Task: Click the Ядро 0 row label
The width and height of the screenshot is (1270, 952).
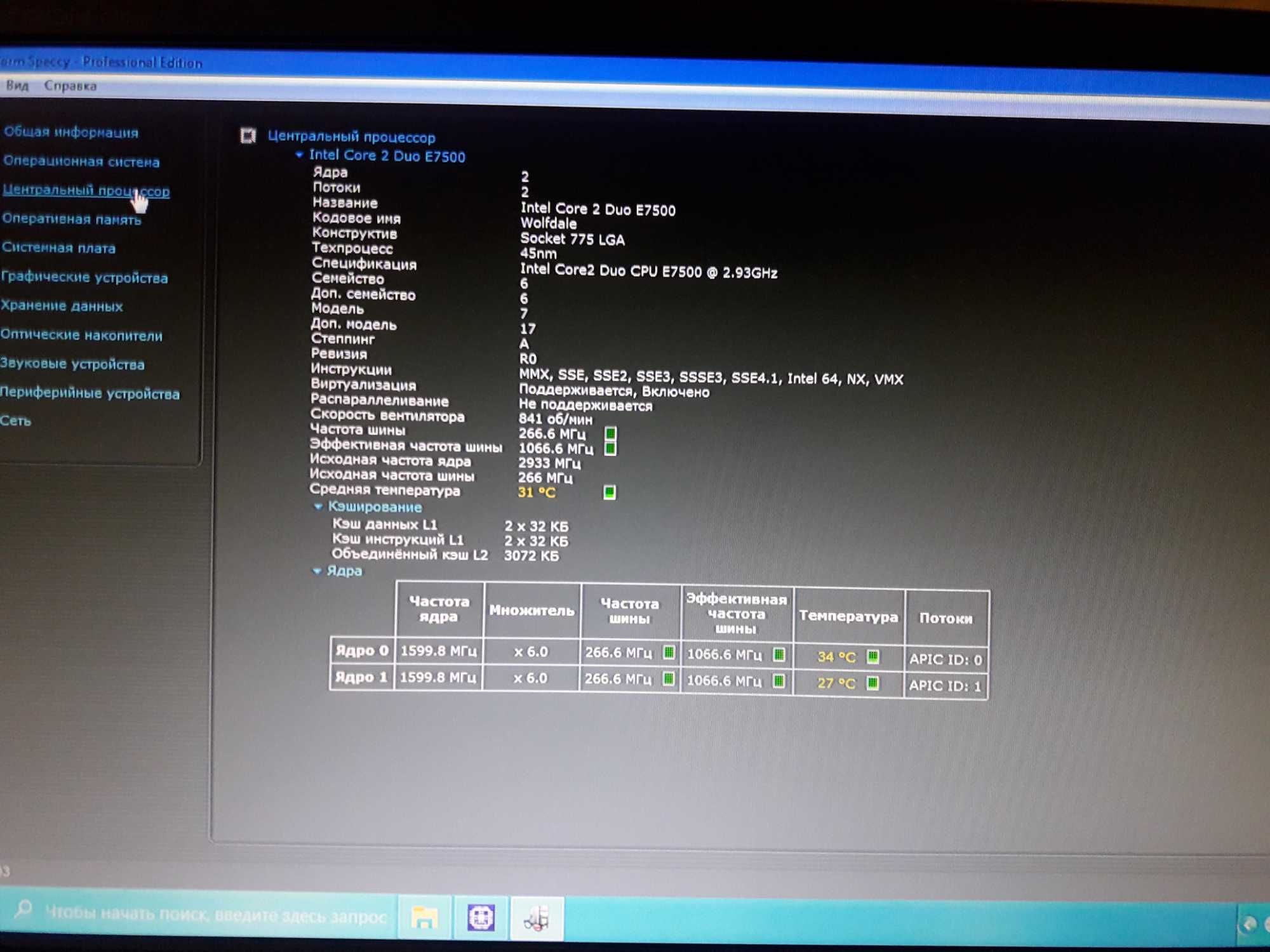Action: (x=361, y=650)
